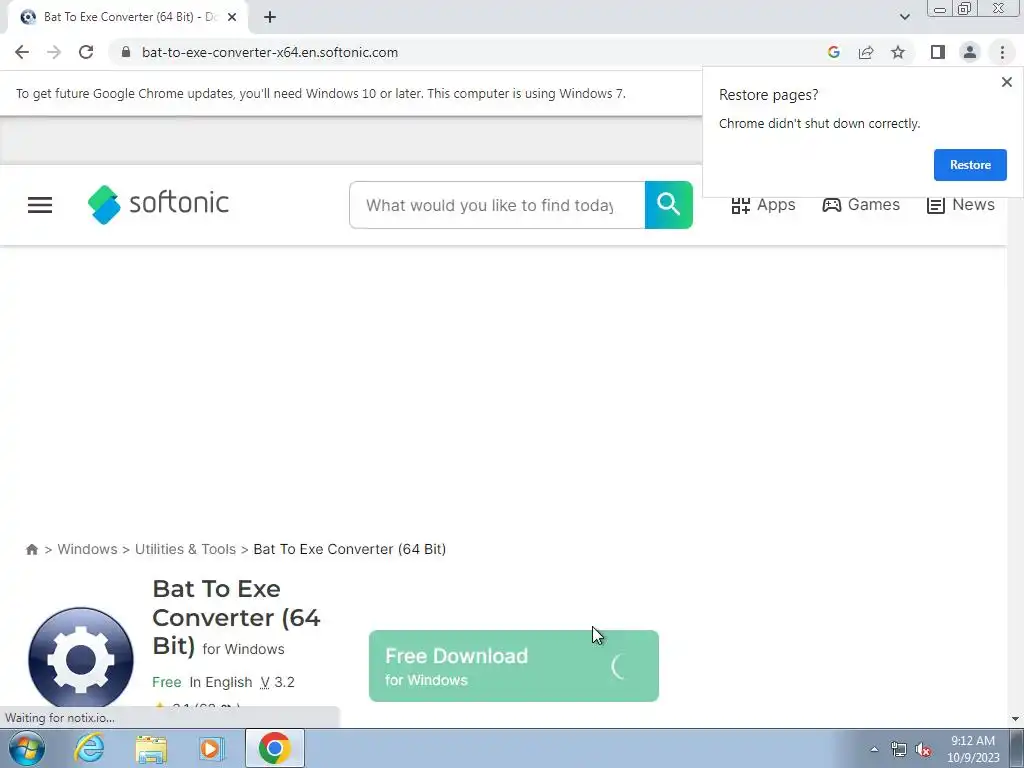Viewport: 1024px width, 768px height.
Task: Dismiss the Restore pages popup
Action: click(1006, 82)
